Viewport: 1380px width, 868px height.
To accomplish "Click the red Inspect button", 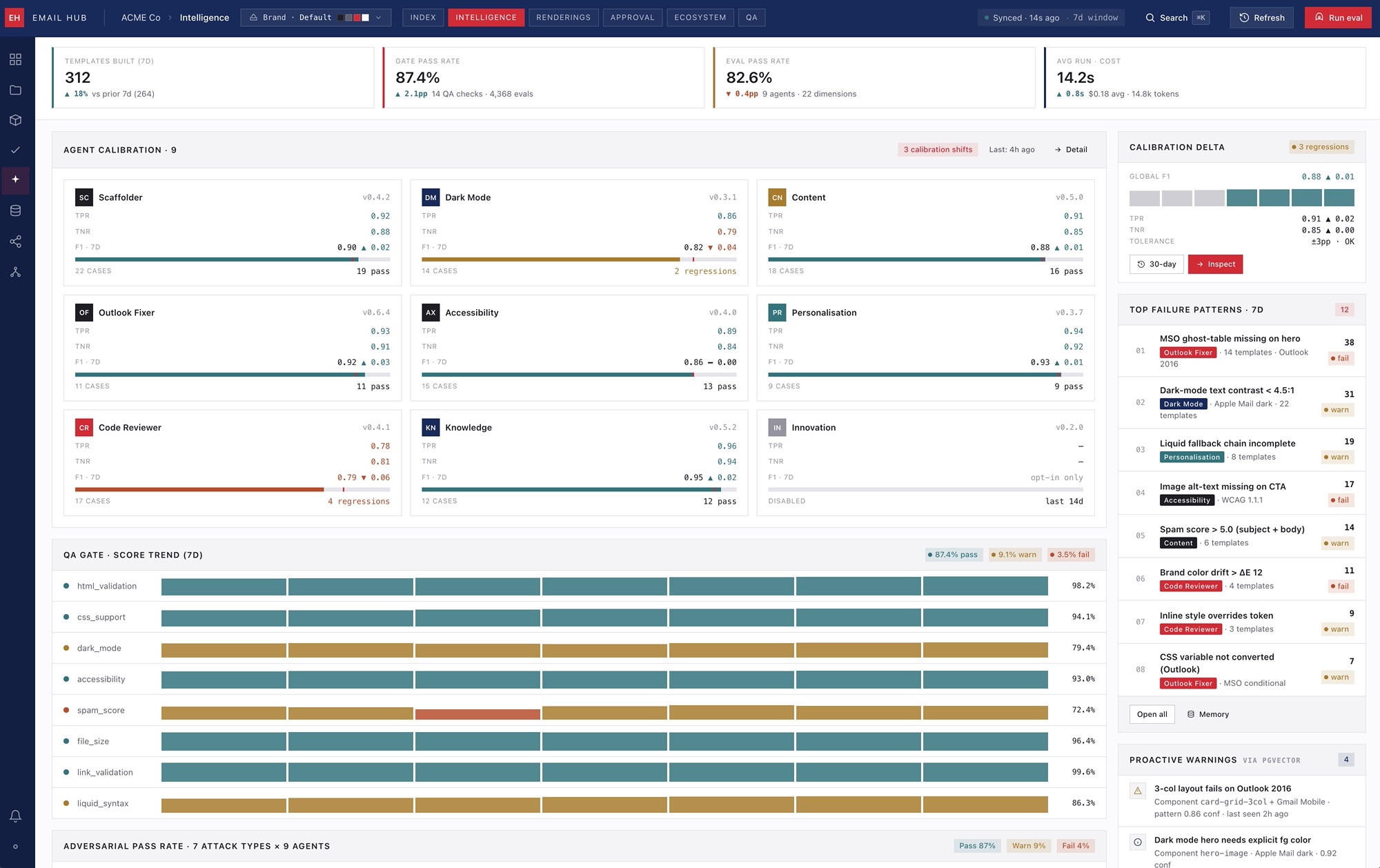I will 1215,264.
